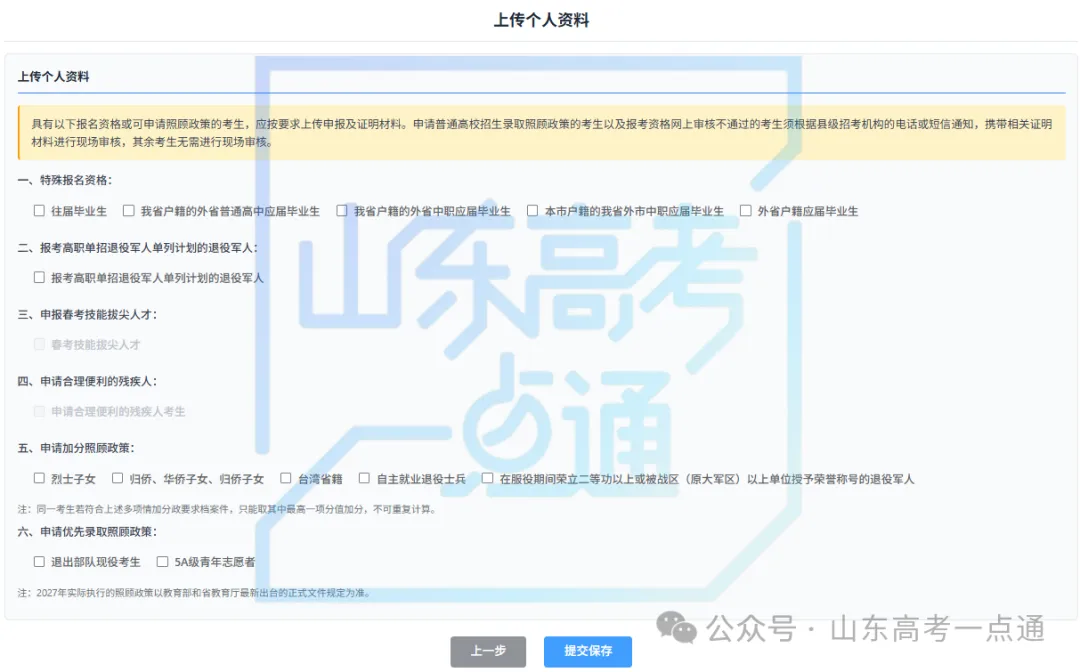Image resolution: width=1080 pixels, height=672 pixels.
Task: Click 六、申请优先录取照顾政策 heading
Action: coord(87,532)
